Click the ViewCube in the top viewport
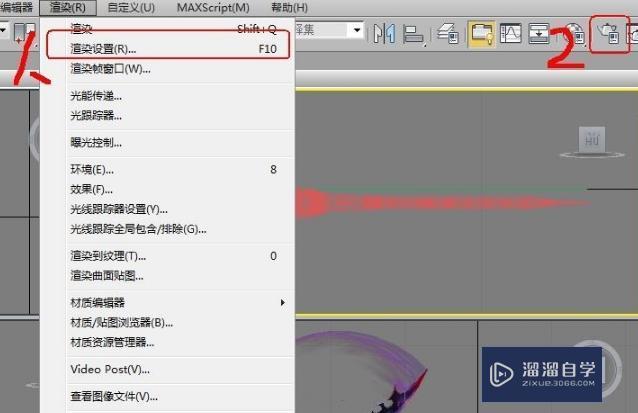 click(x=592, y=142)
